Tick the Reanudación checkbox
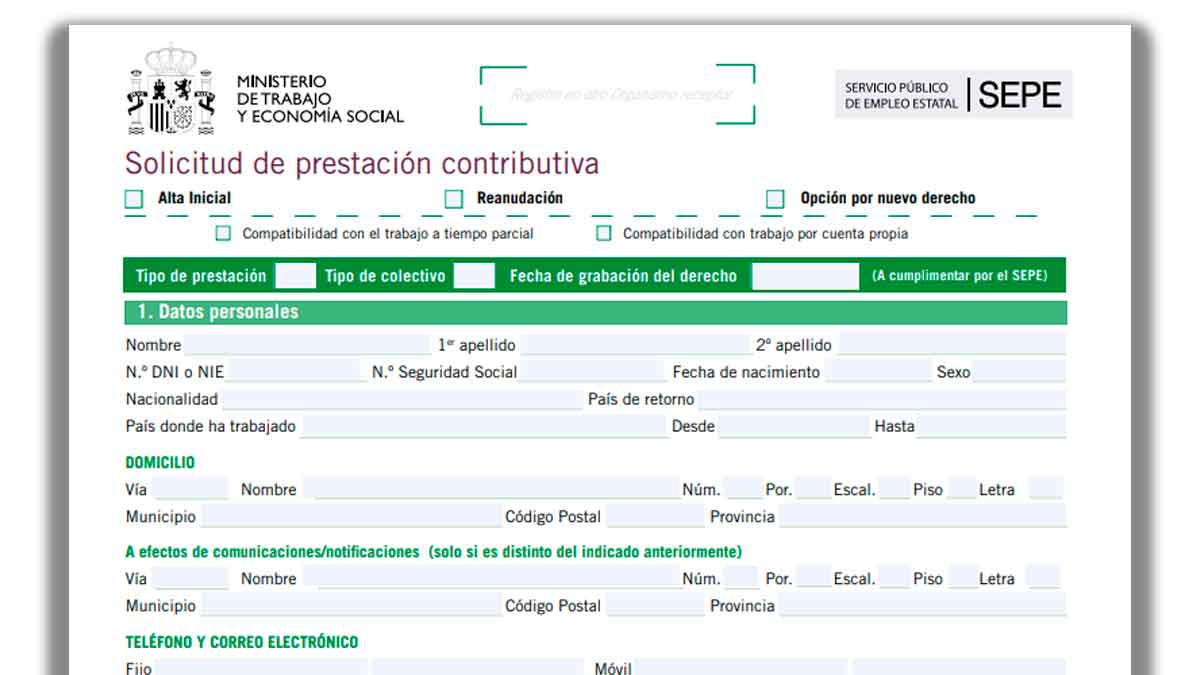Screen dimensions: 1200x675 (x=454, y=199)
